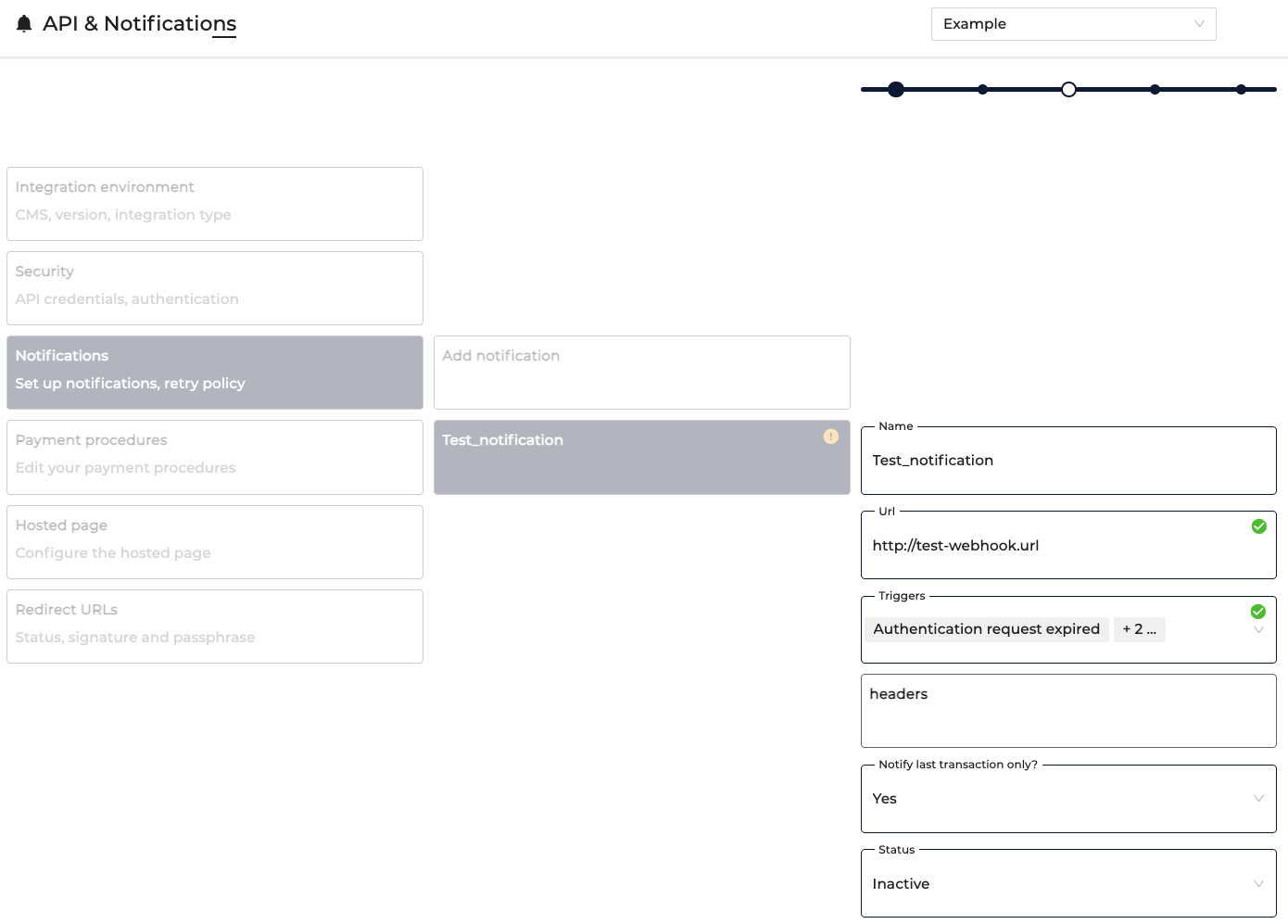Viewport: 1288px width, 924px height.
Task: Expand the Triggers dropdown chevron
Action: click(x=1258, y=631)
